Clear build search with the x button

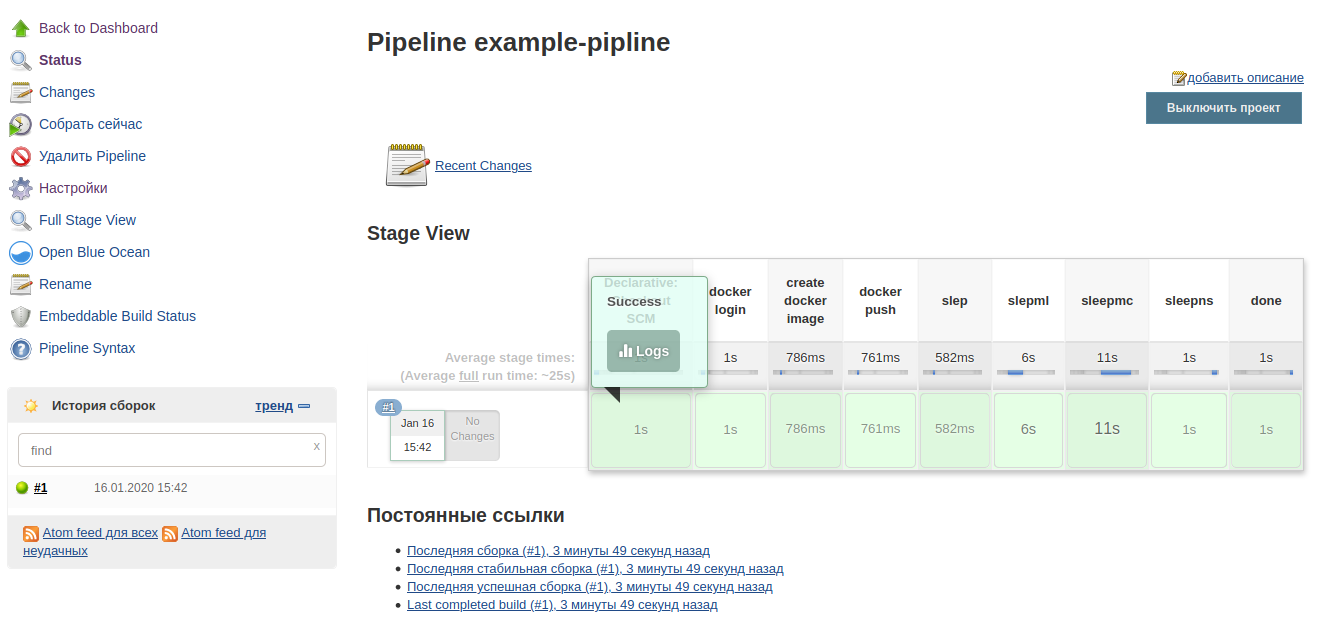click(316, 447)
